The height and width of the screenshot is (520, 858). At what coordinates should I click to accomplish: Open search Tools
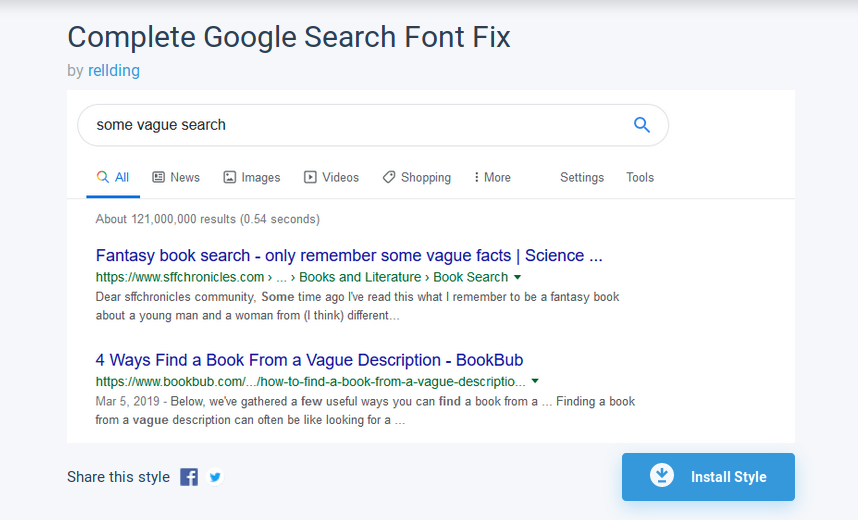pyautogui.click(x=640, y=177)
